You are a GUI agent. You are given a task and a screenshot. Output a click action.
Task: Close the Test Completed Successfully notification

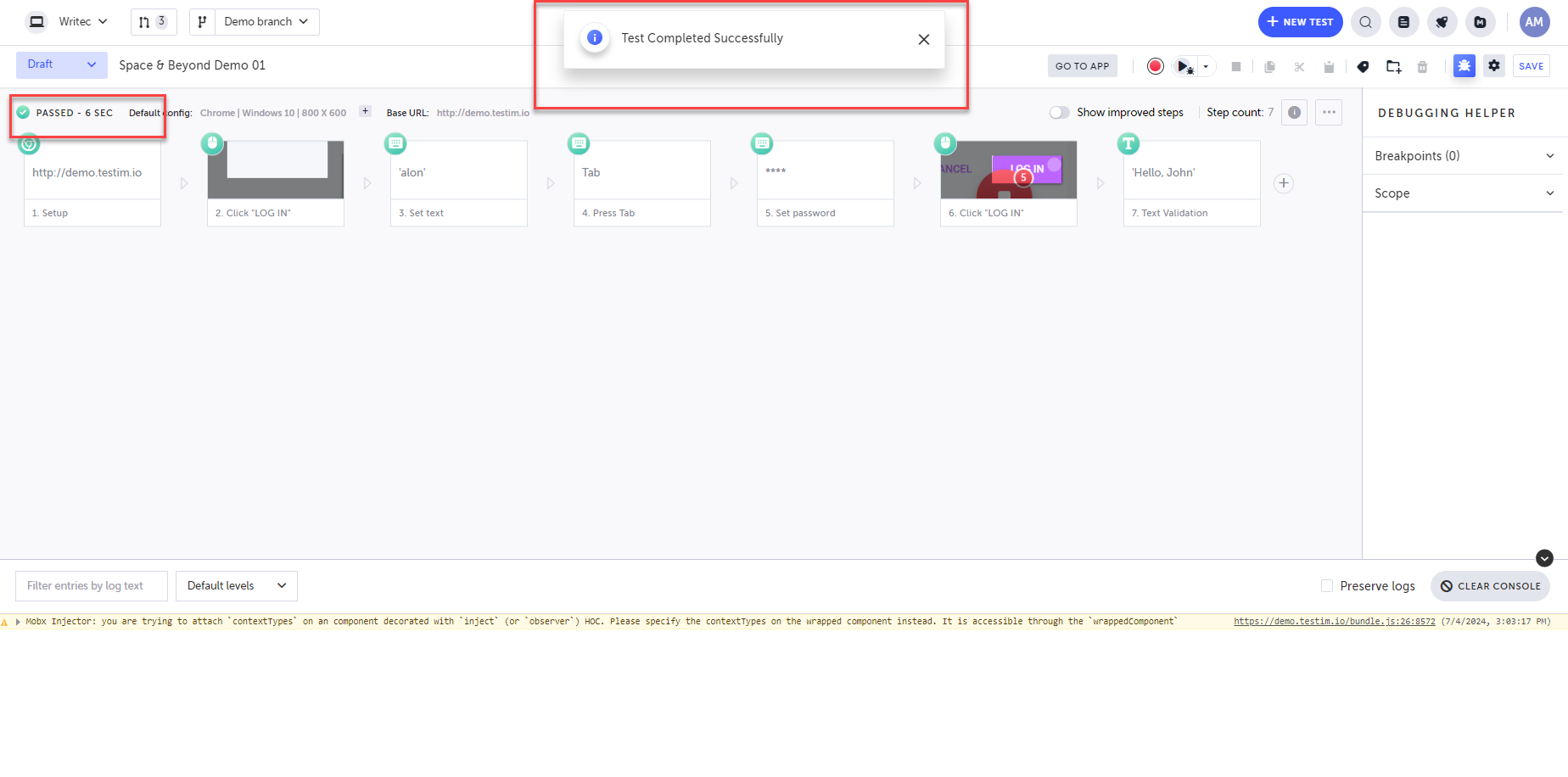pos(924,39)
